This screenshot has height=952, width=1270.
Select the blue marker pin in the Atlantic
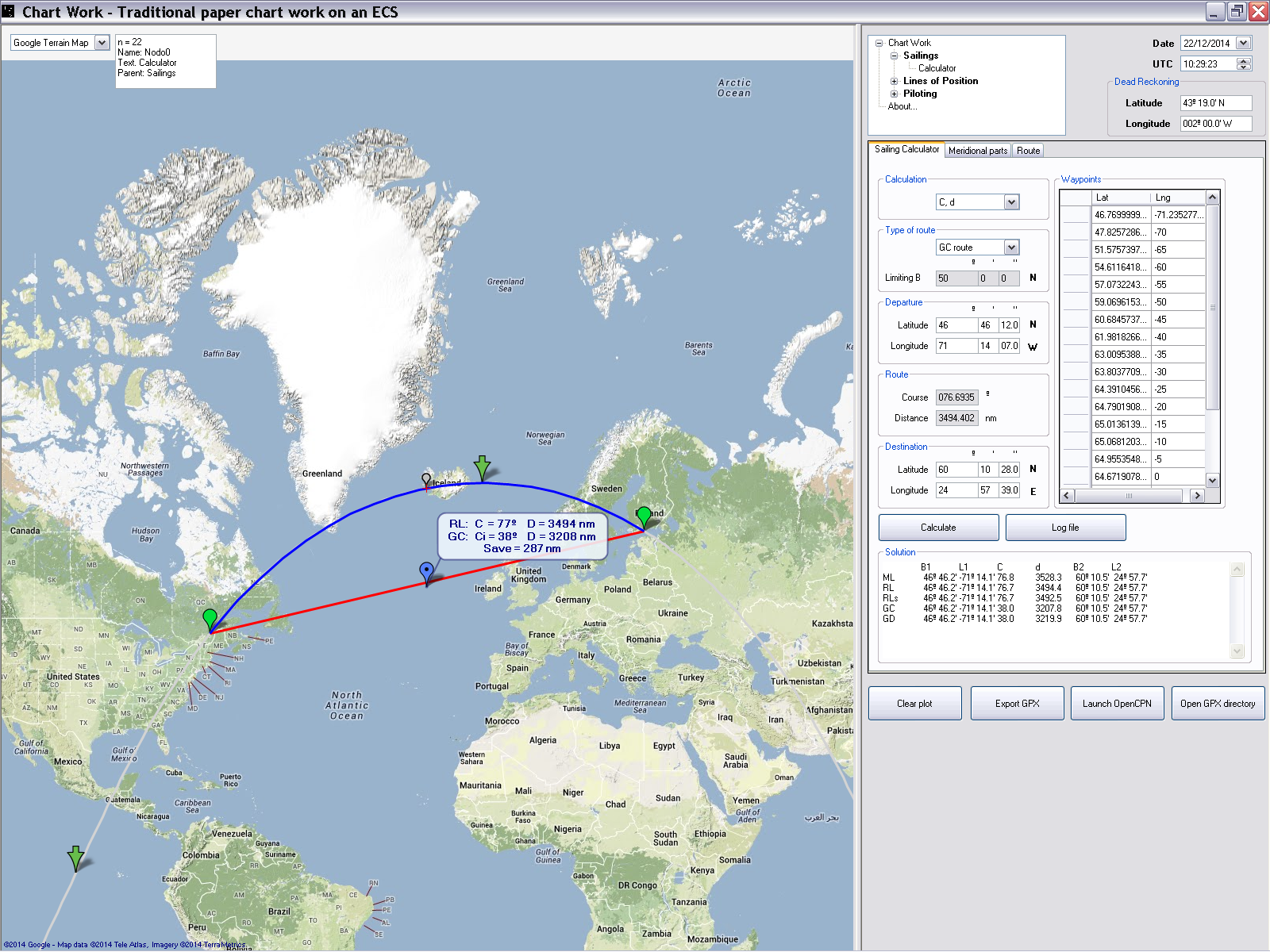coord(427,572)
